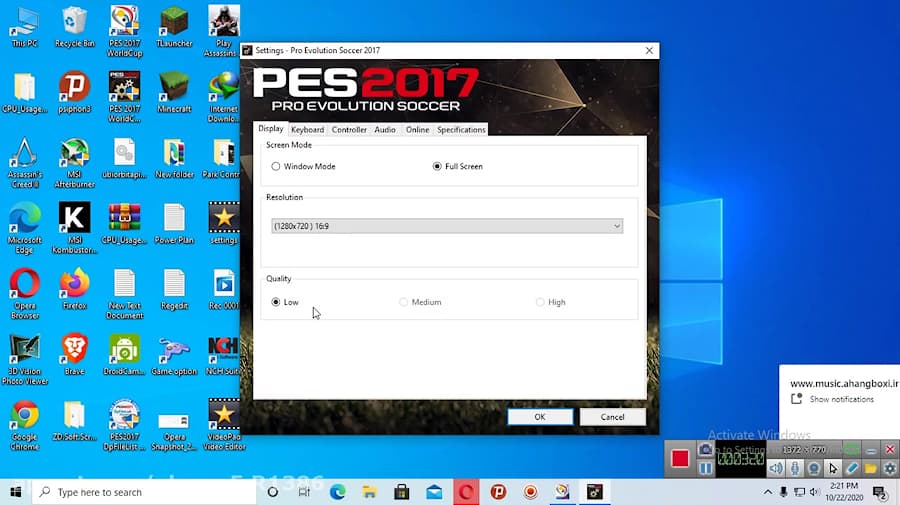This screenshot has width=900, height=505.
Task: Open Mail app from taskbar
Action: (434, 492)
